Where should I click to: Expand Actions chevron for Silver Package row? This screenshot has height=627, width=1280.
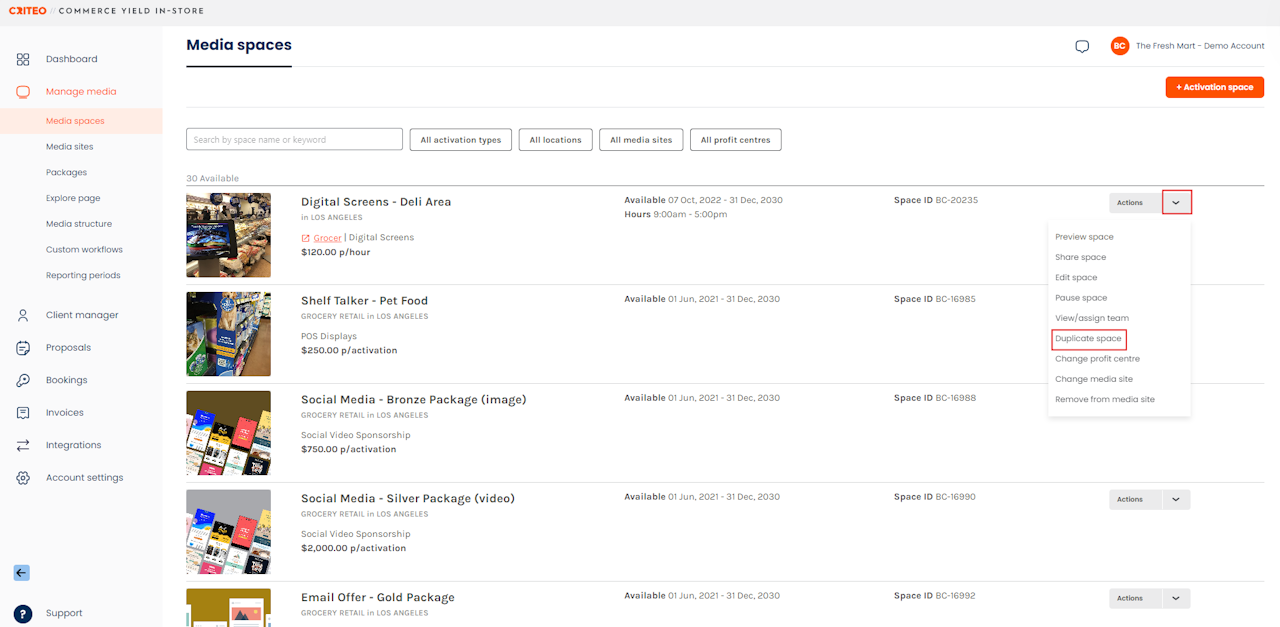[1176, 499]
